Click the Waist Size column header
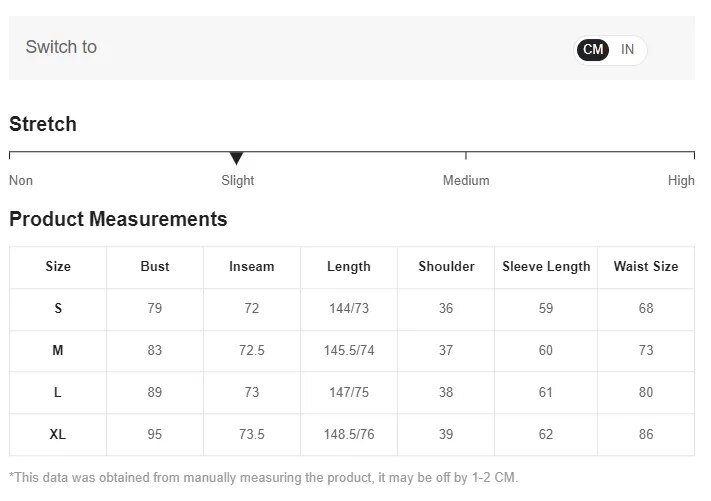The height and width of the screenshot is (501, 711). tap(646, 266)
